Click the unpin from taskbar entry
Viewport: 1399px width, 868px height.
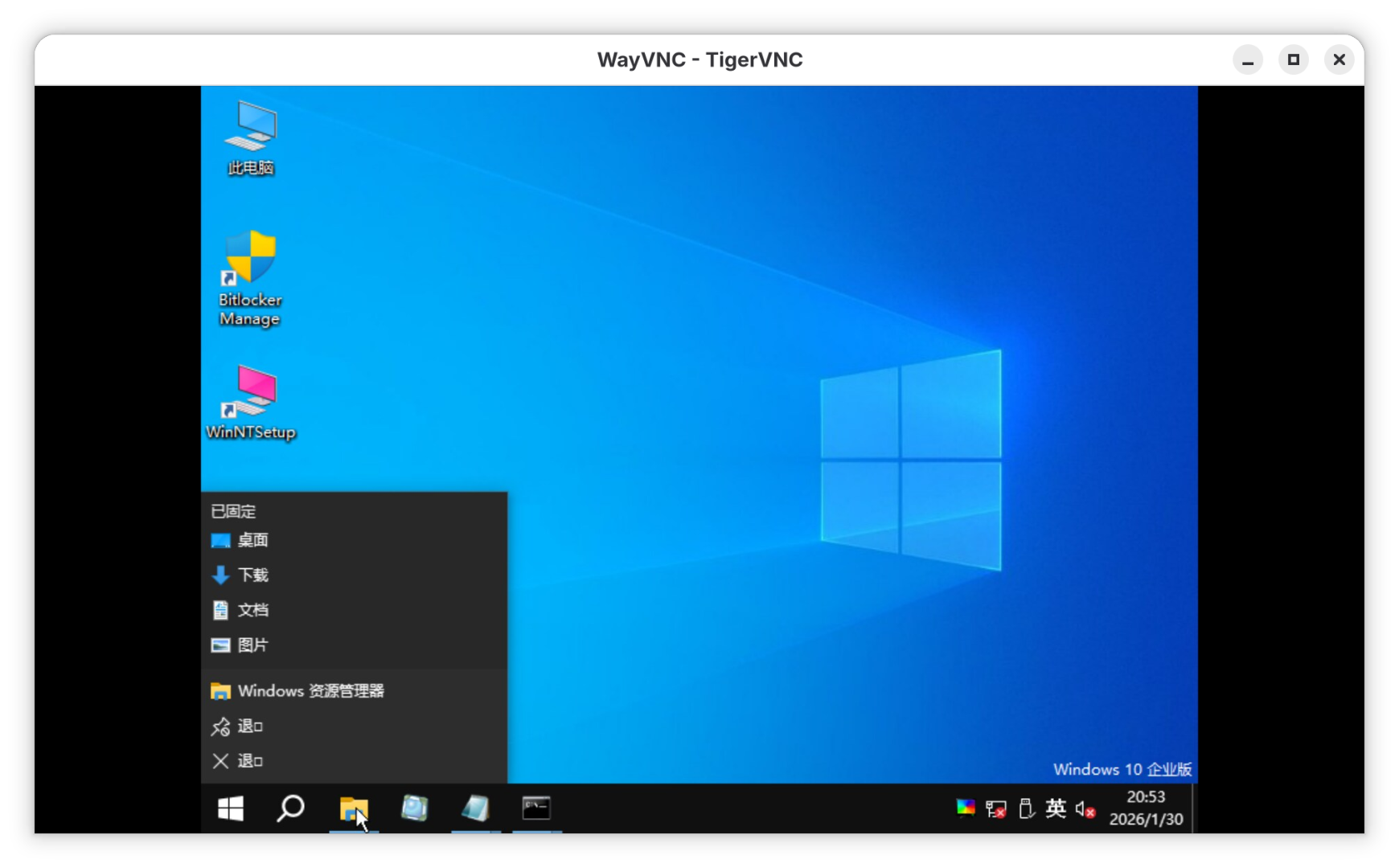coord(249,727)
